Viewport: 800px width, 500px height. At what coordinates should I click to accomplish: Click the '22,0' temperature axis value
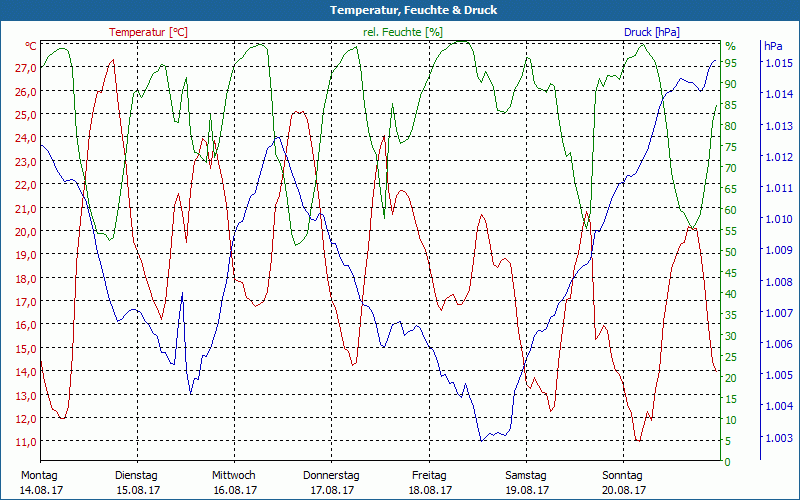pyautogui.click(x=26, y=185)
